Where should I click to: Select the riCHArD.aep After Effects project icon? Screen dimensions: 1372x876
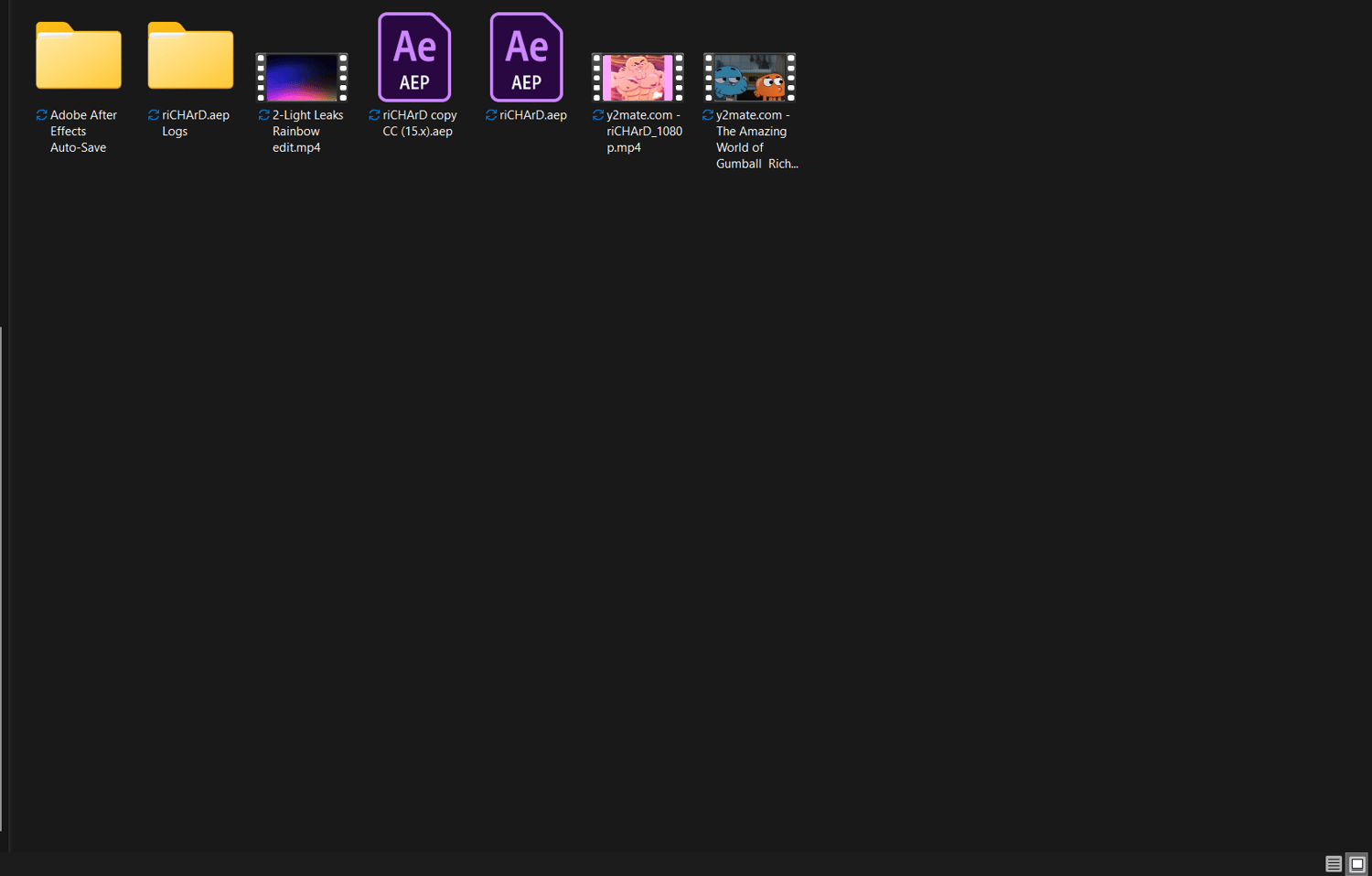pyautogui.click(x=526, y=57)
